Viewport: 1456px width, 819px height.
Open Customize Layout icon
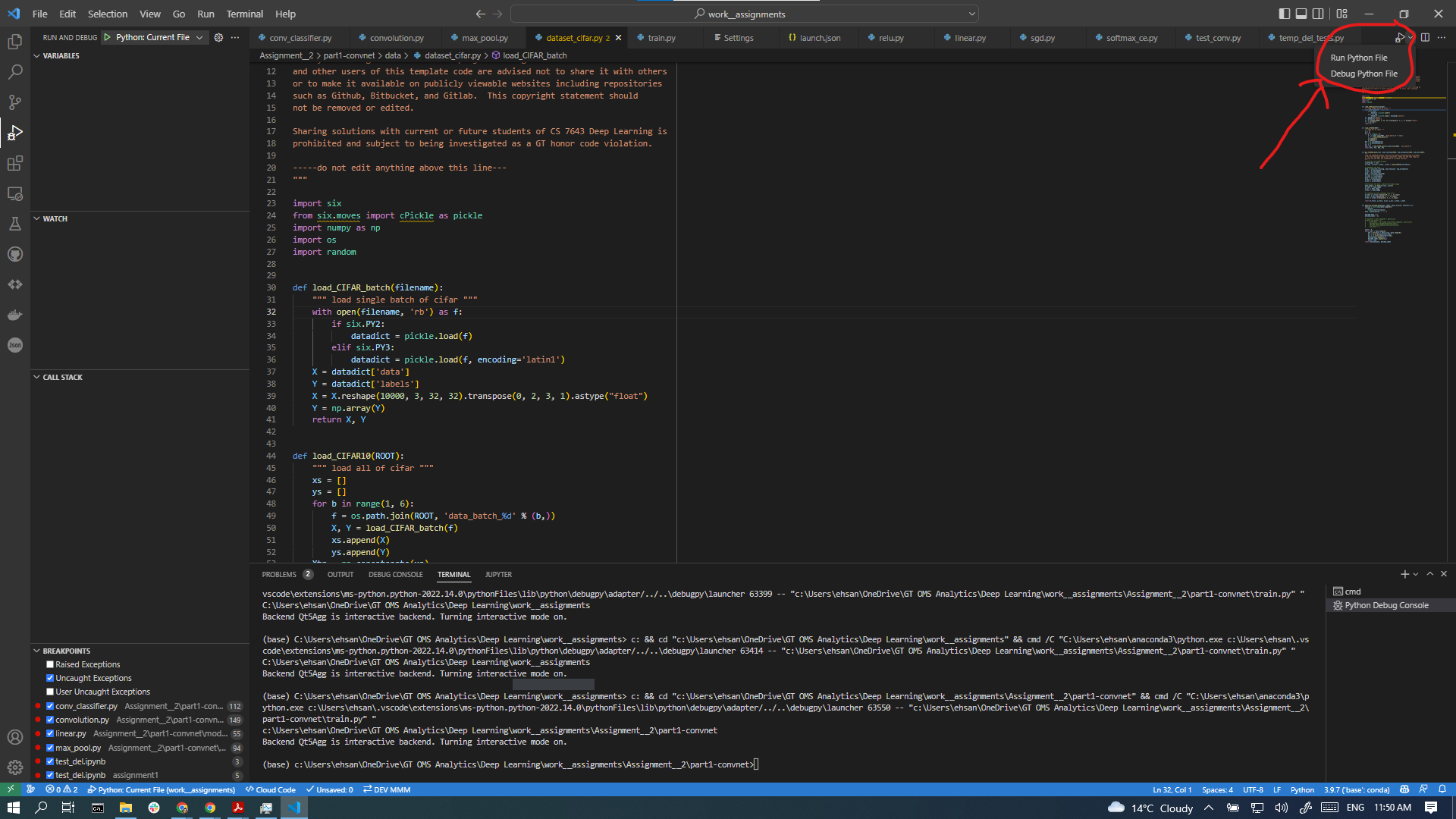(1342, 14)
